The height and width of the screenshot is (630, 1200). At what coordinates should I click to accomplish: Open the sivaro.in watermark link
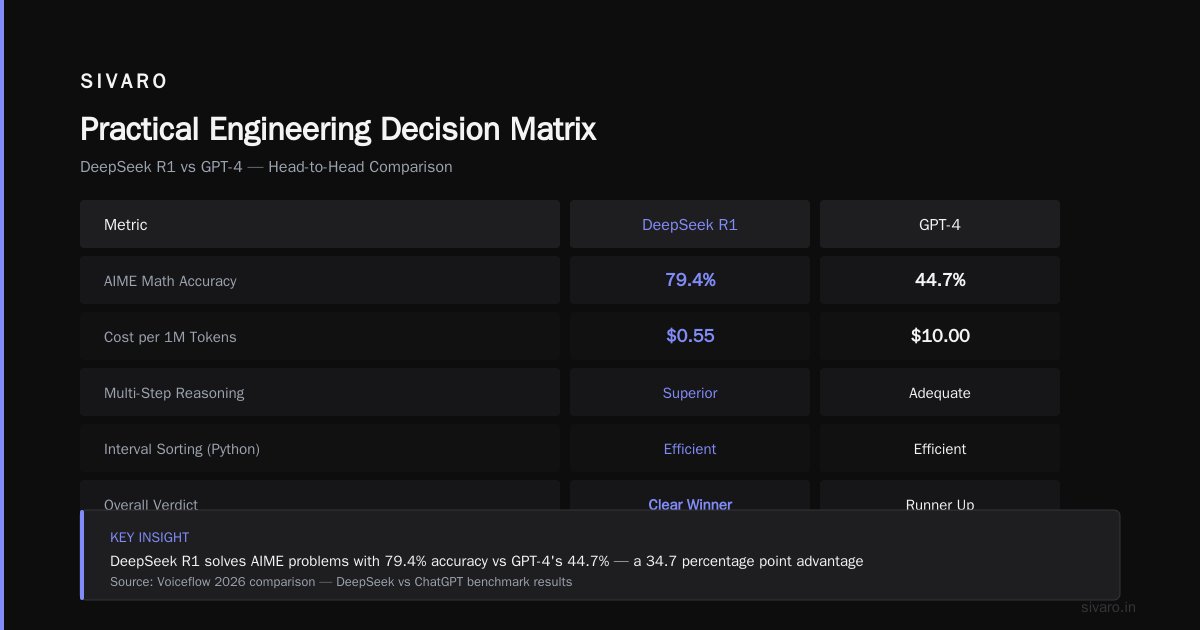[x=1109, y=607]
